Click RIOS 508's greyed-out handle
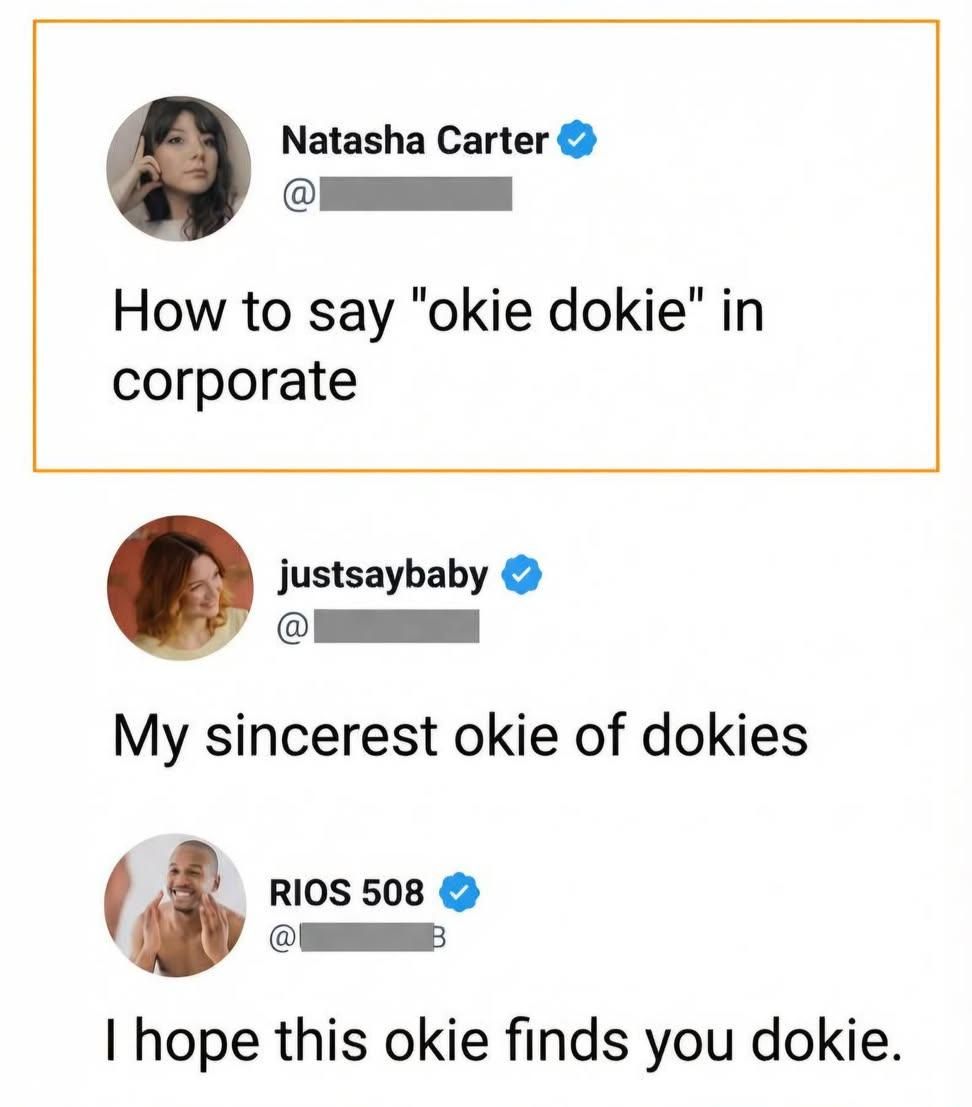972x1107 pixels. 365,940
